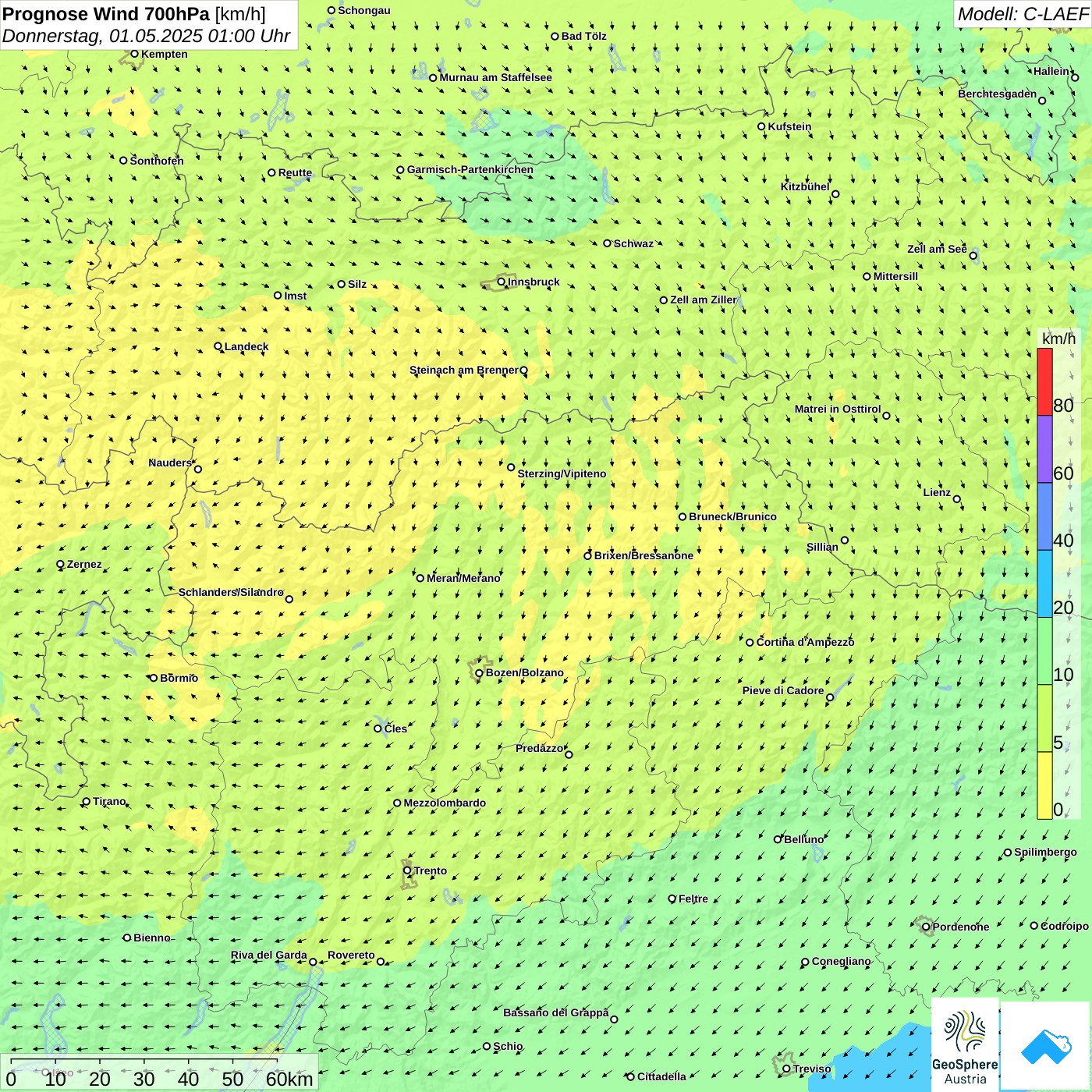Click the Bozen/Bolzano city marker

point(479,673)
